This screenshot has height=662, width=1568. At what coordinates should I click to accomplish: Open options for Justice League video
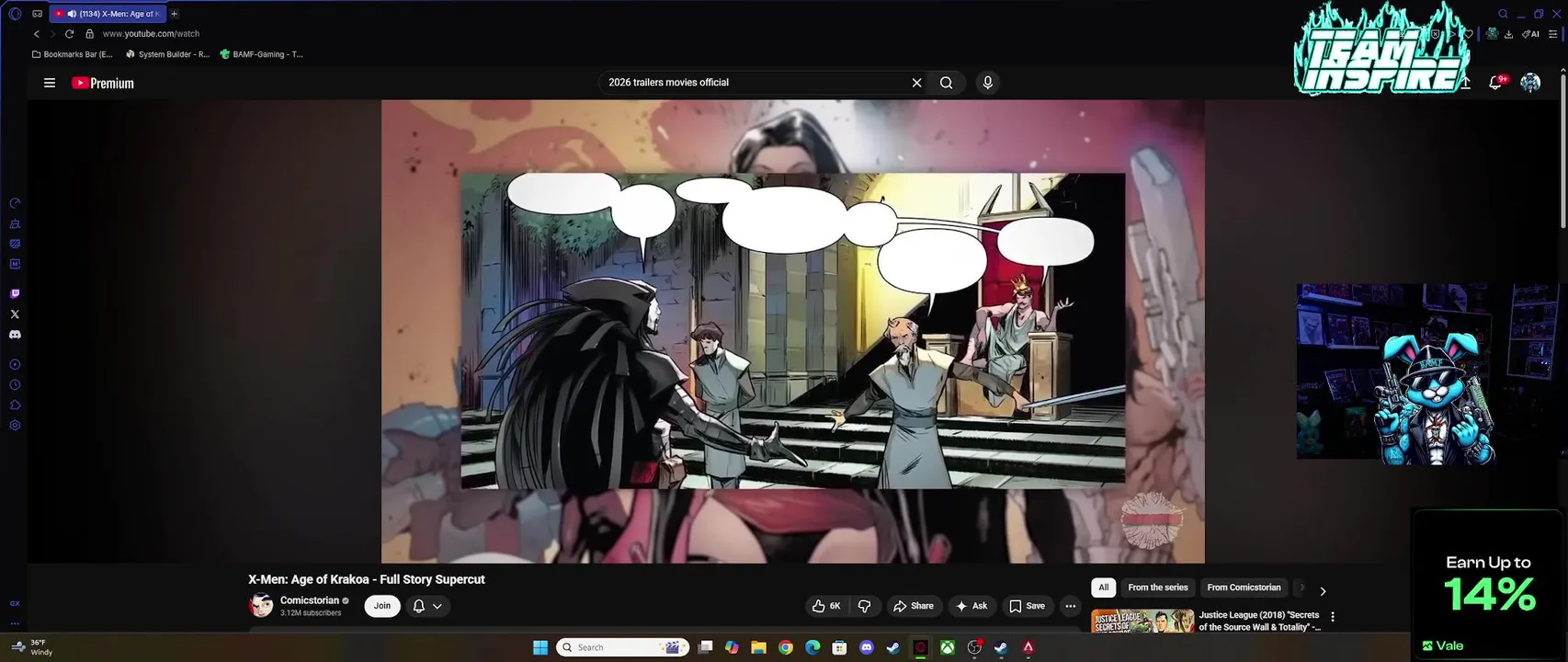click(x=1333, y=617)
